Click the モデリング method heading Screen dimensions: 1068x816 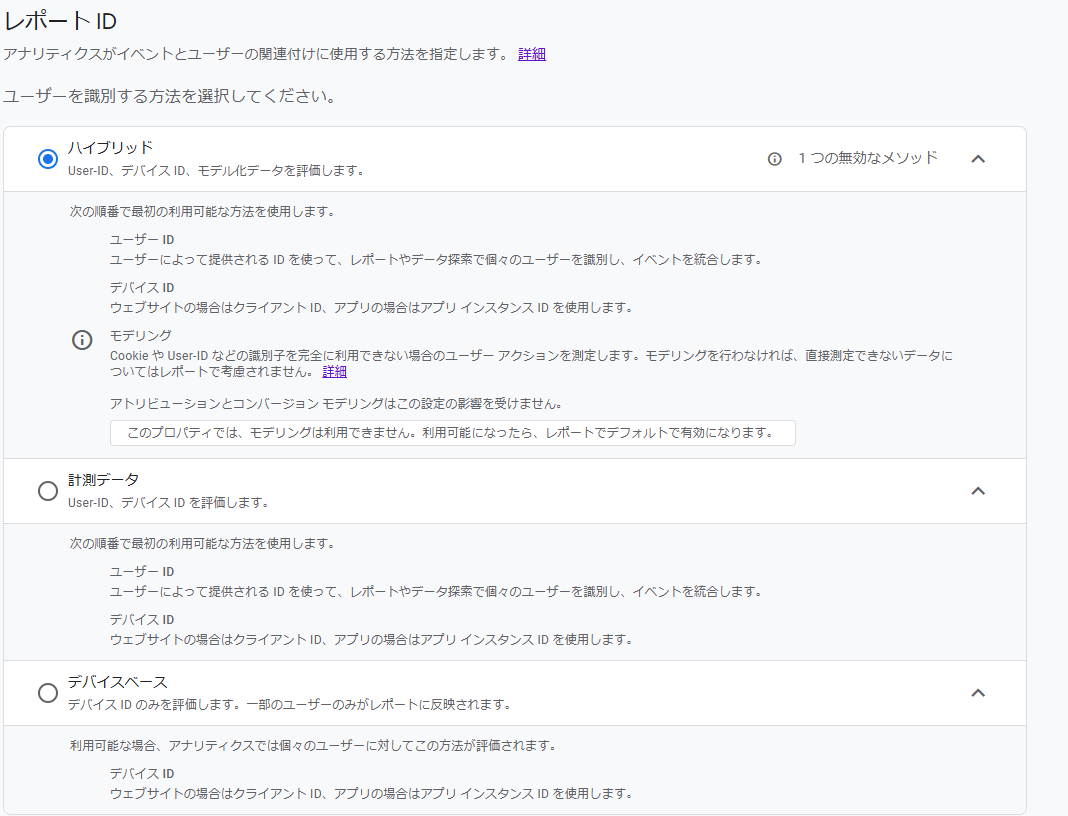coord(141,335)
